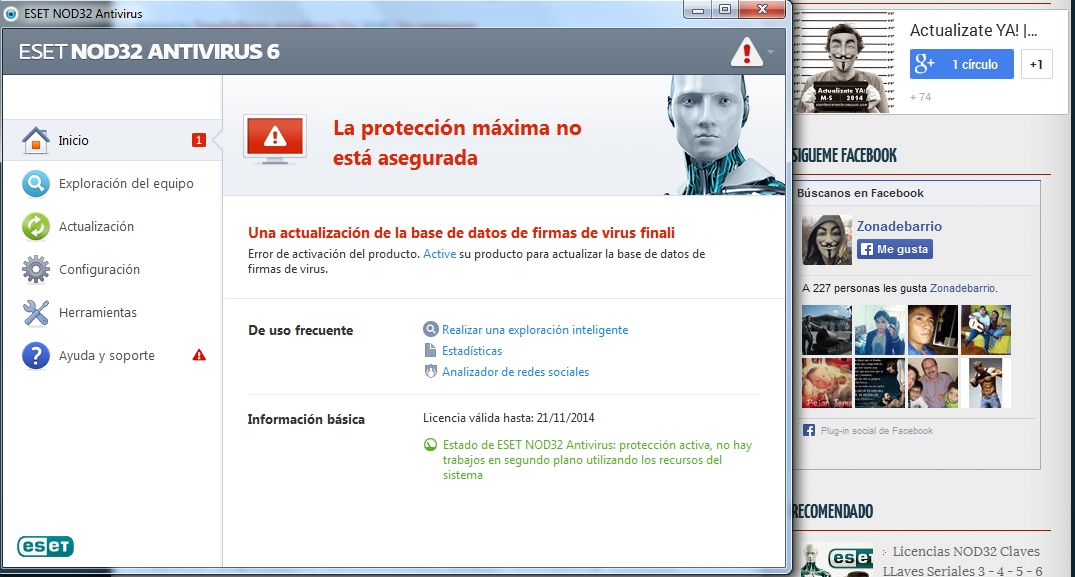Click the green Estado de ESET NOD32 status text
Image resolution: width=1075 pixels, height=577 pixels.
[x=597, y=460]
